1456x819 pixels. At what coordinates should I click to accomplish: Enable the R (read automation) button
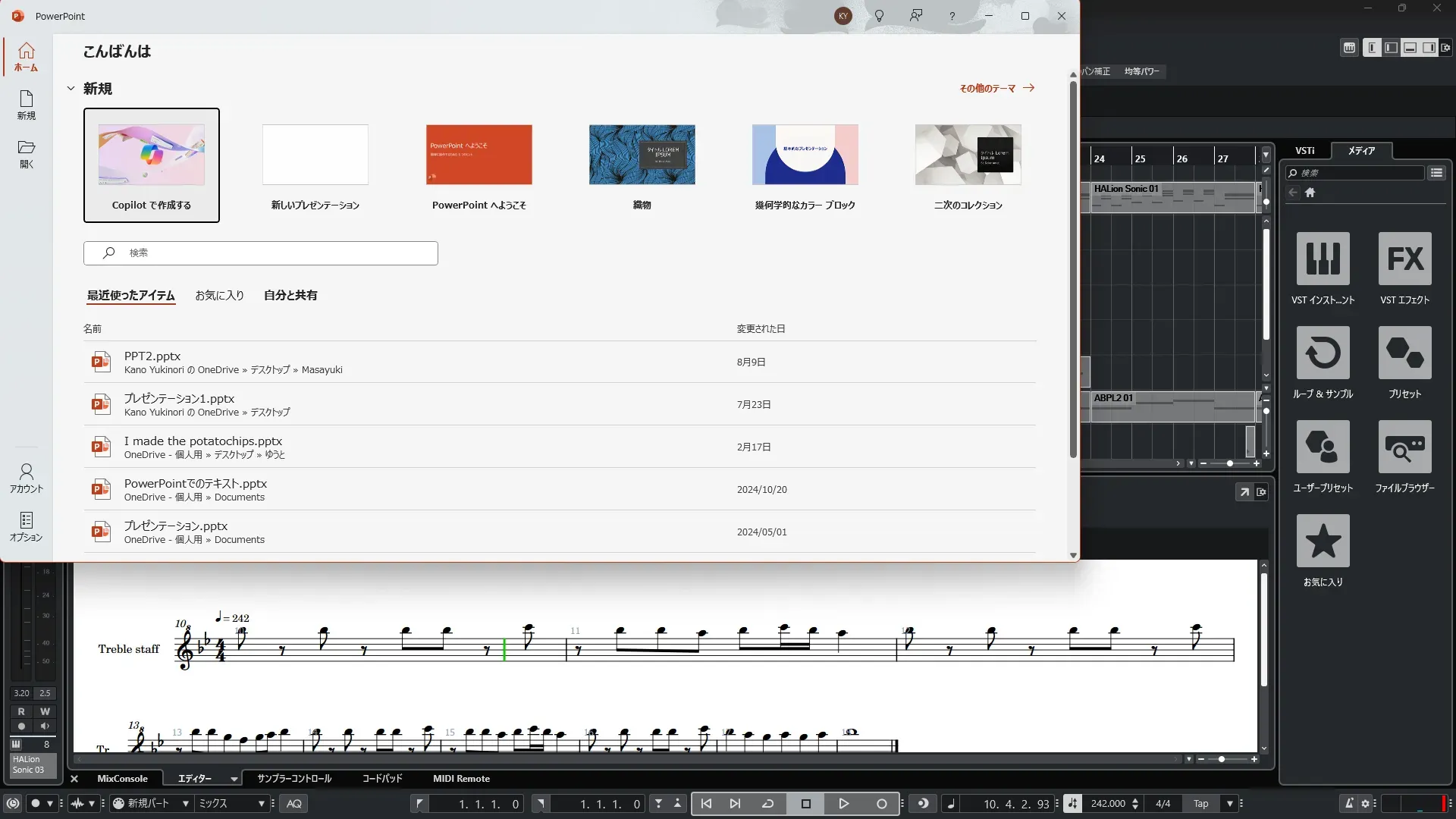click(x=21, y=711)
